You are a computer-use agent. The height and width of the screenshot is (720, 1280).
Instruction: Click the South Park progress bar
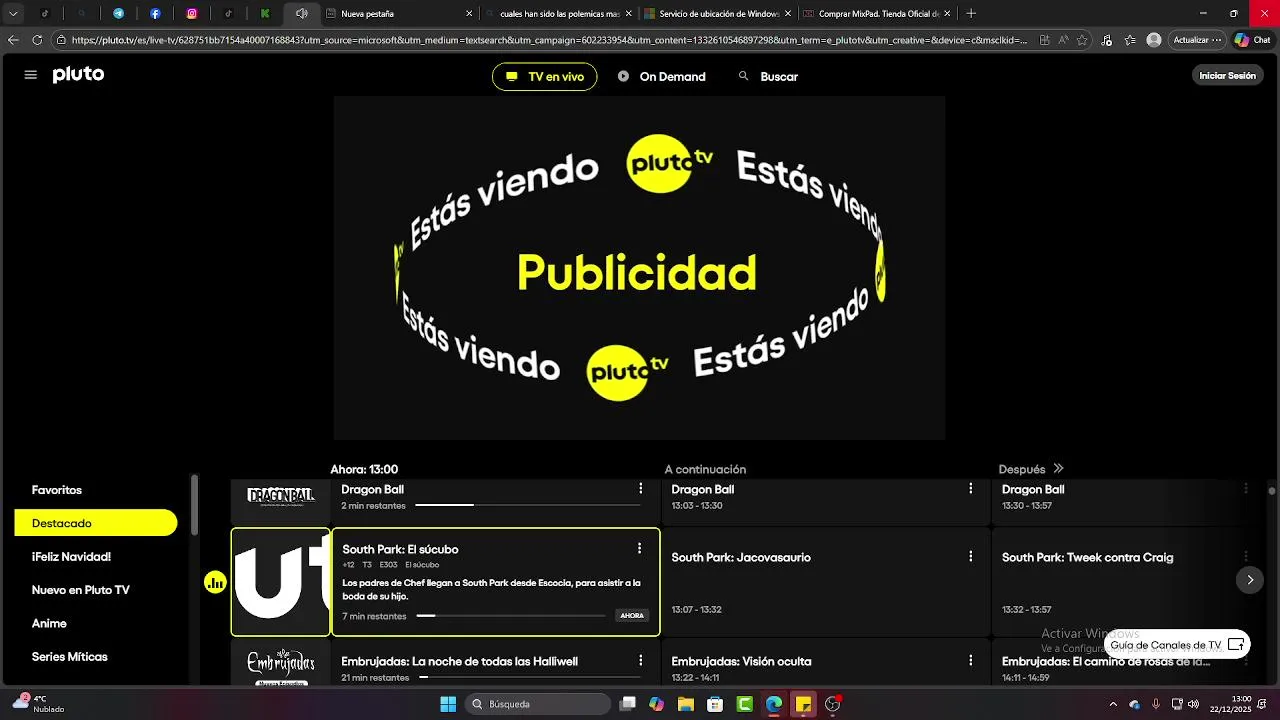click(511, 616)
